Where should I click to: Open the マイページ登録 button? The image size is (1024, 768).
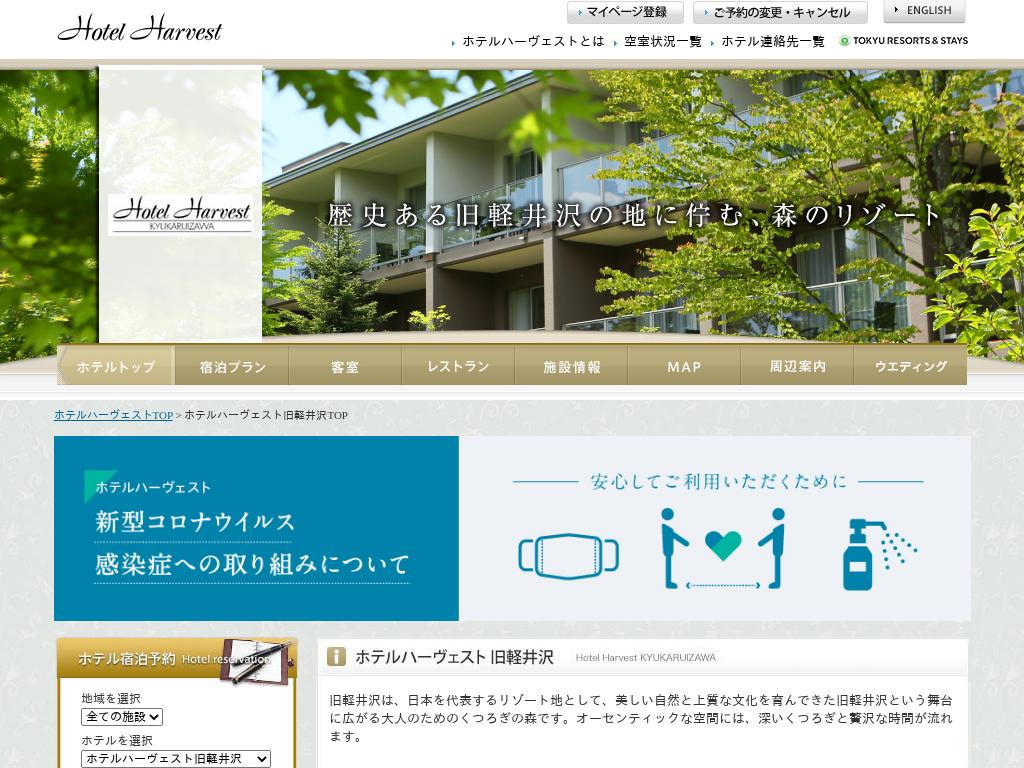click(x=625, y=12)
